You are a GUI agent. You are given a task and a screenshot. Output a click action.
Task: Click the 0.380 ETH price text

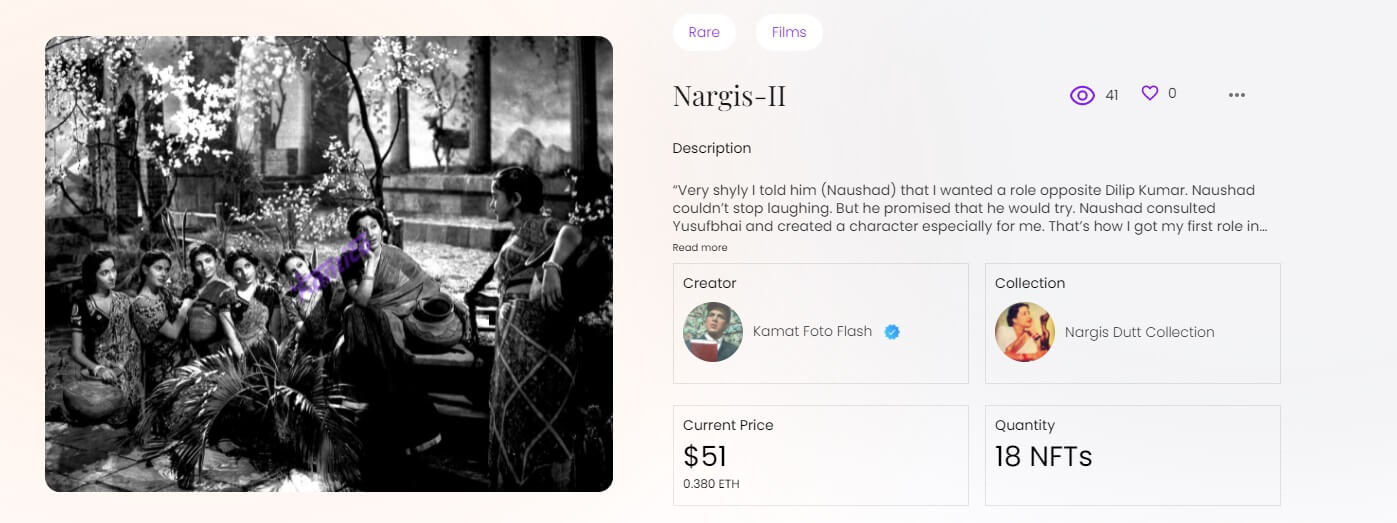(711, 484)
